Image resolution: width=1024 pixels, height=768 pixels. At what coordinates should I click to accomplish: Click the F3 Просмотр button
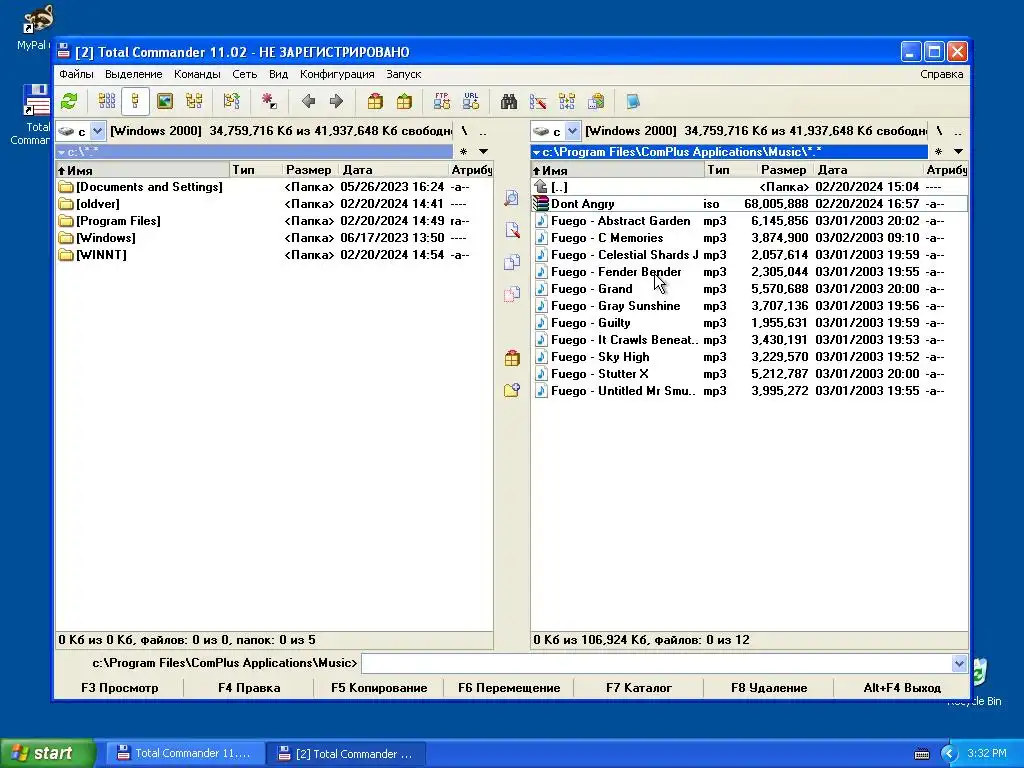(x=120, y=688)
